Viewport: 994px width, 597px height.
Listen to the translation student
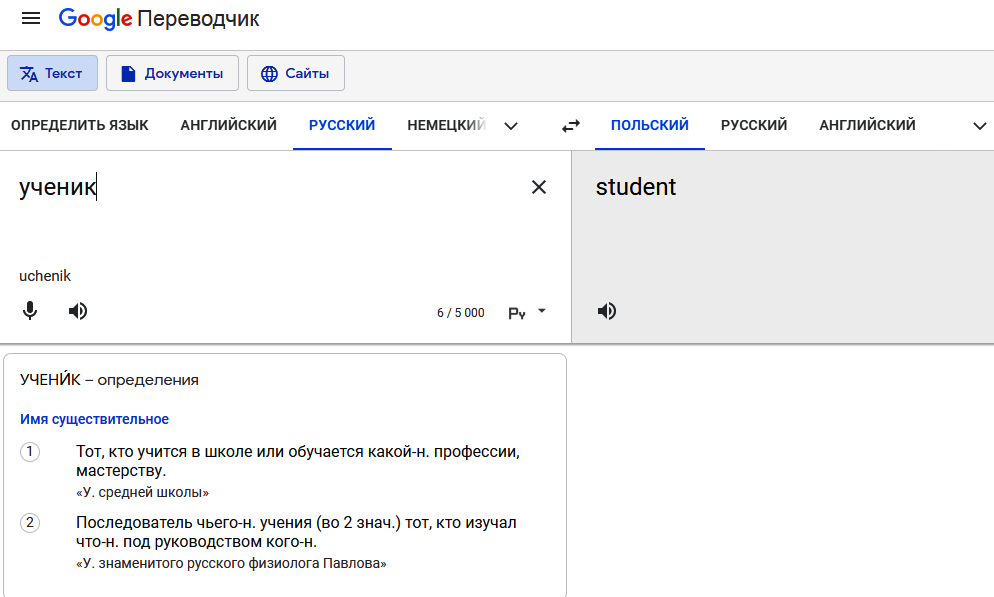click(x=607, y=311)
